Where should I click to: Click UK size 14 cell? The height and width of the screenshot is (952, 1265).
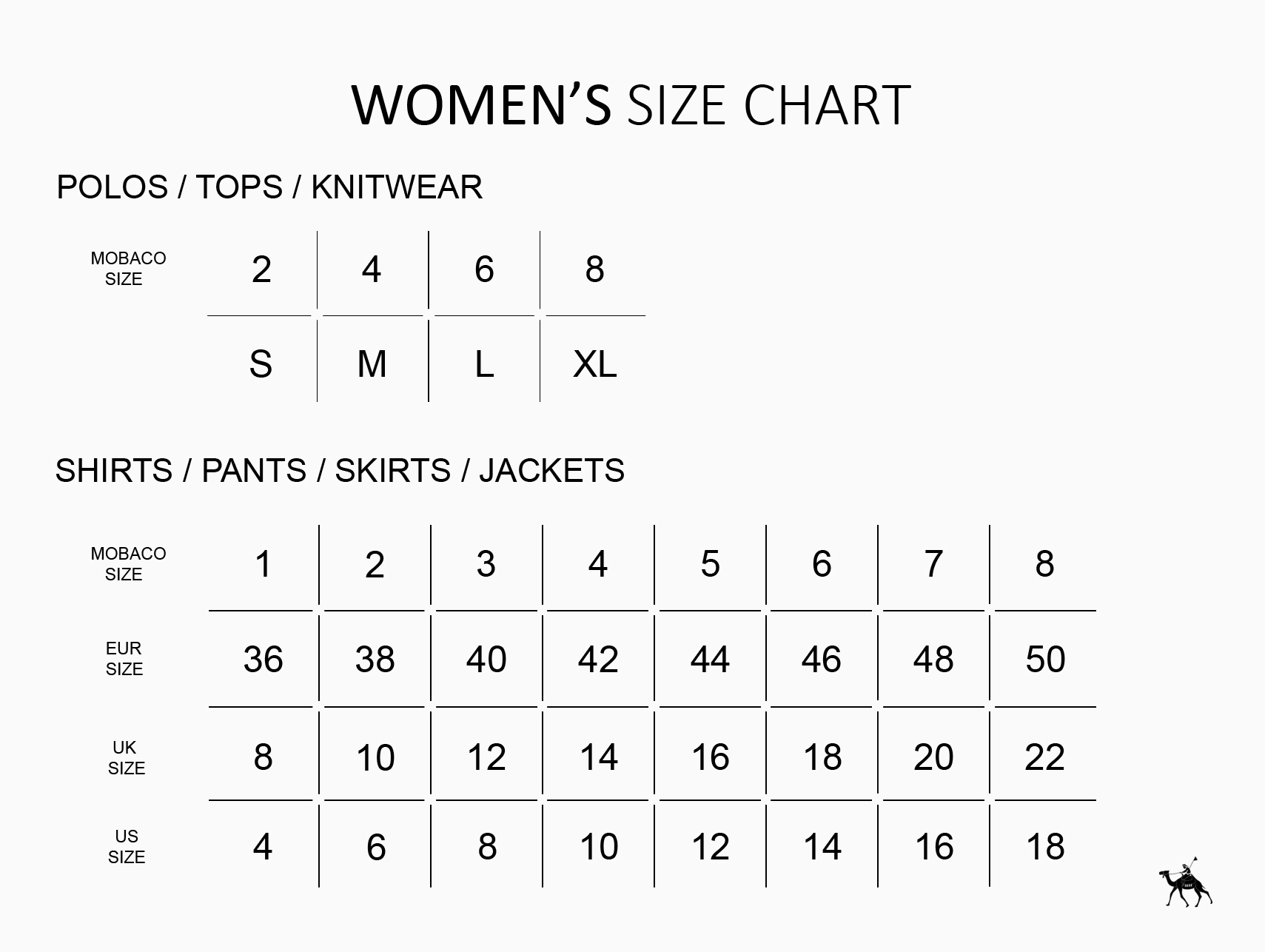click(x=598, y=757)
